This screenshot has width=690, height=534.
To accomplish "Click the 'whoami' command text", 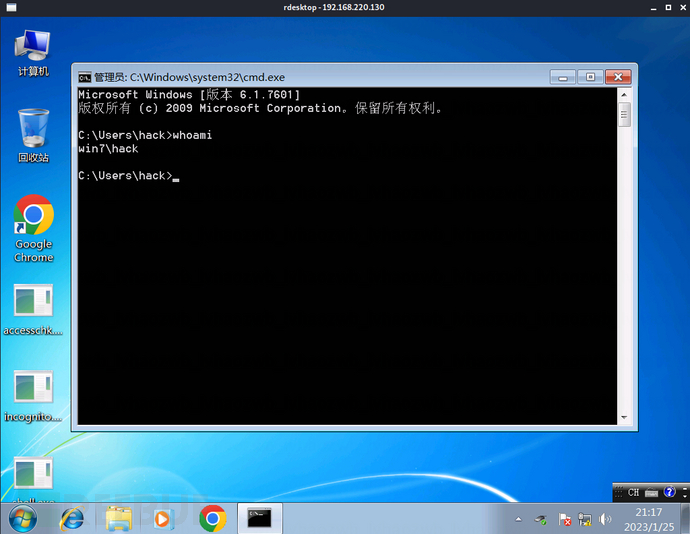I will pos(192,135).
